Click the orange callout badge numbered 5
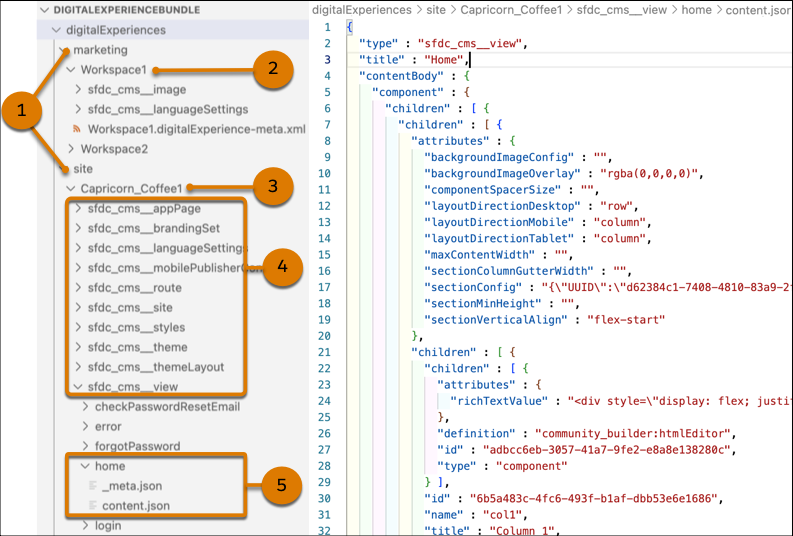793x536 pixels. [x=282, y=487]
